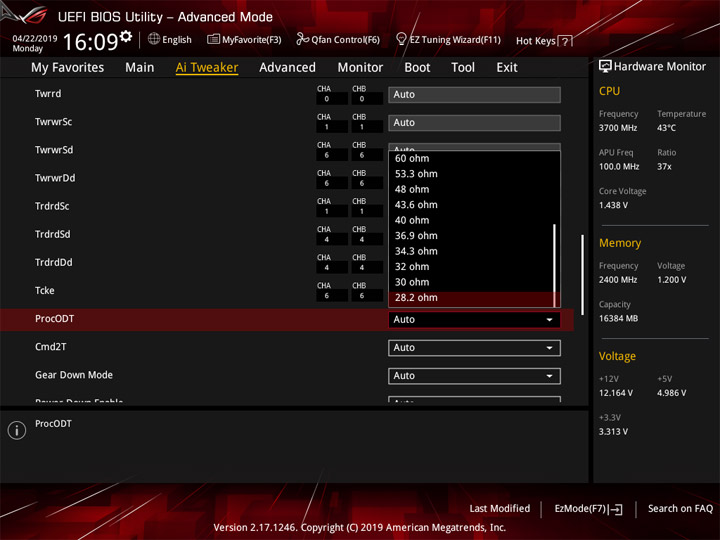
Task: Open the Cmd2T dropdown
Action: 474,348
